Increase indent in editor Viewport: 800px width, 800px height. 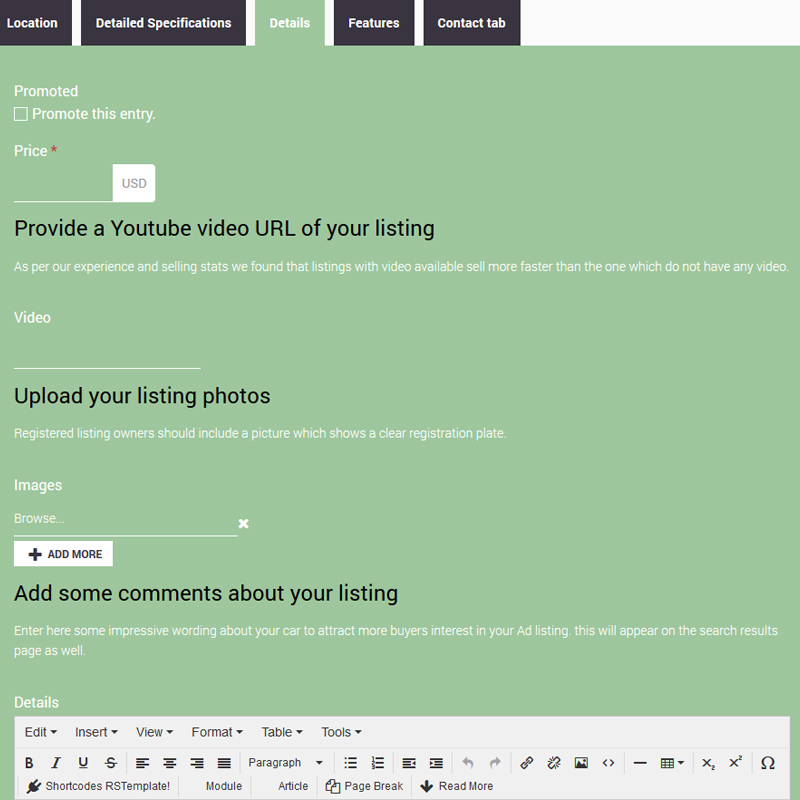click(x=436, y=763)
